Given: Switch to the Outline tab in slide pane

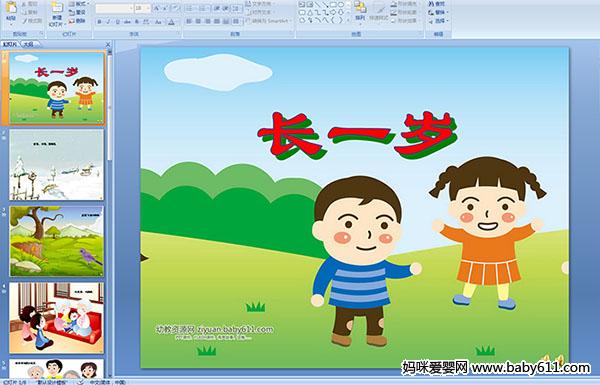Looking at the screenshot, I should pos(29,44).
